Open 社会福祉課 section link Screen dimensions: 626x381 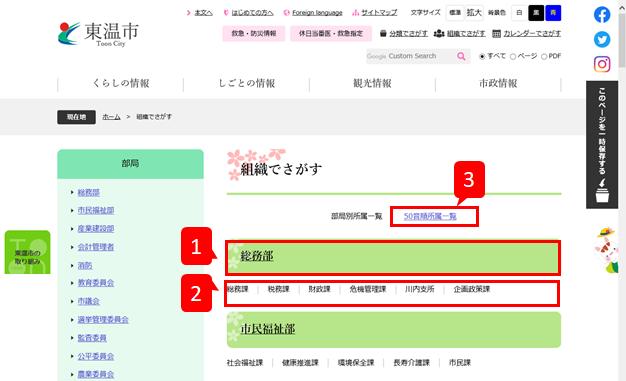[245, 363]
